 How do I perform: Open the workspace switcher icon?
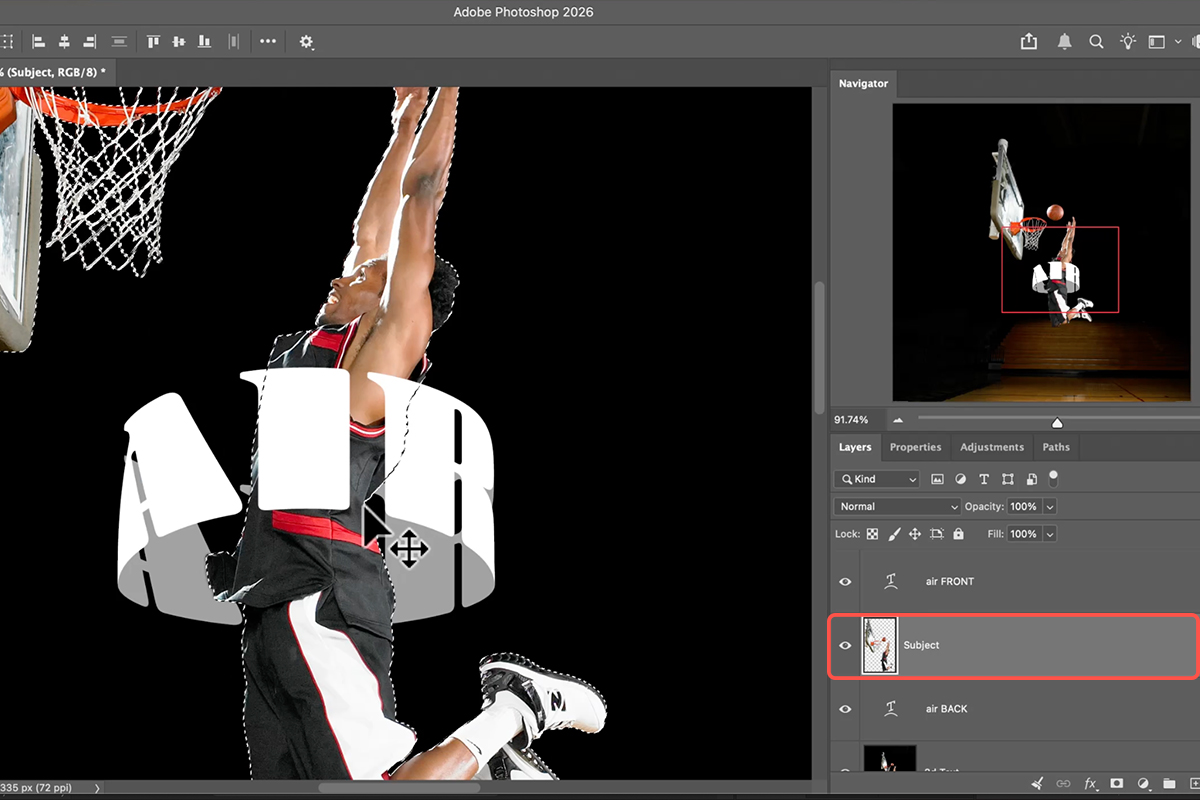[1157, 42]
